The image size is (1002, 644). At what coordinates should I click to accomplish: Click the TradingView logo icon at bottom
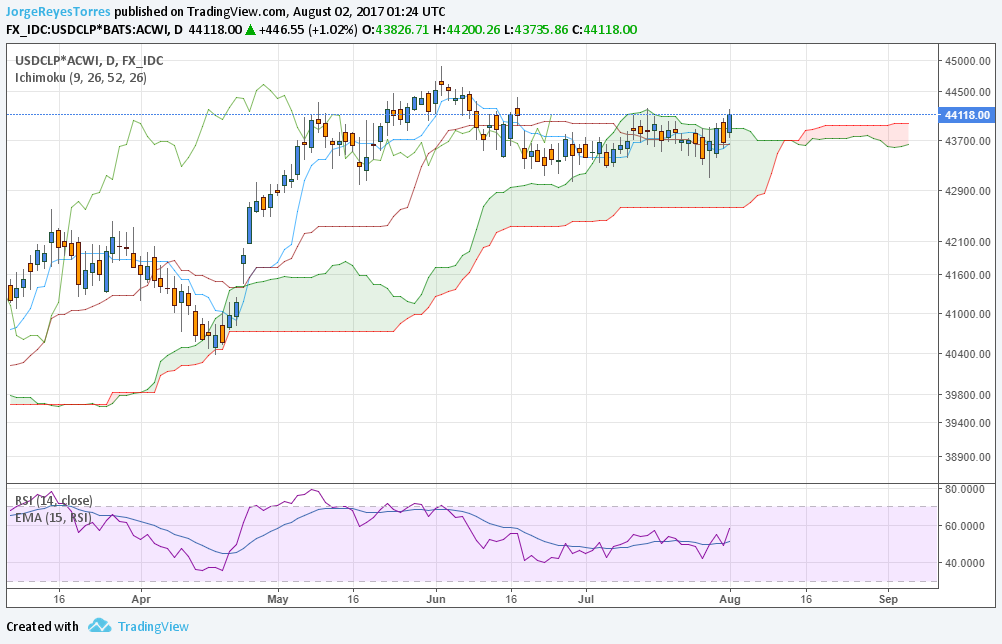click(100, 625)
